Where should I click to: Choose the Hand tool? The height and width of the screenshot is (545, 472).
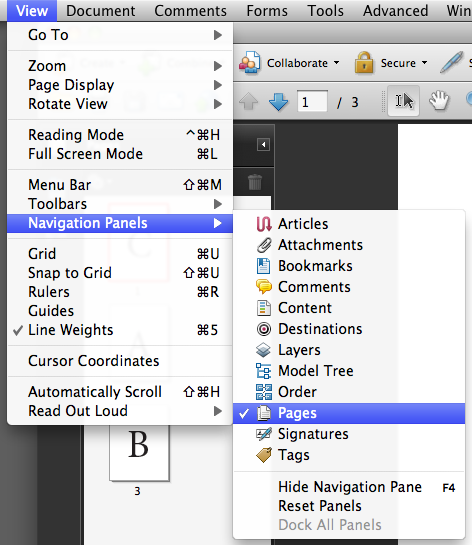point(439,101)
